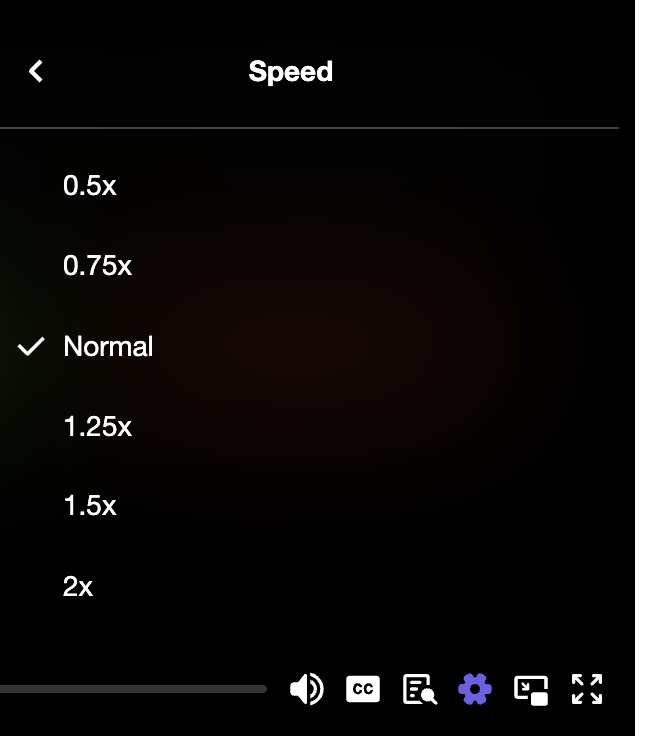
Task: Click the Speed menu title
Action: pyautogui.click(x=290, y=72)
